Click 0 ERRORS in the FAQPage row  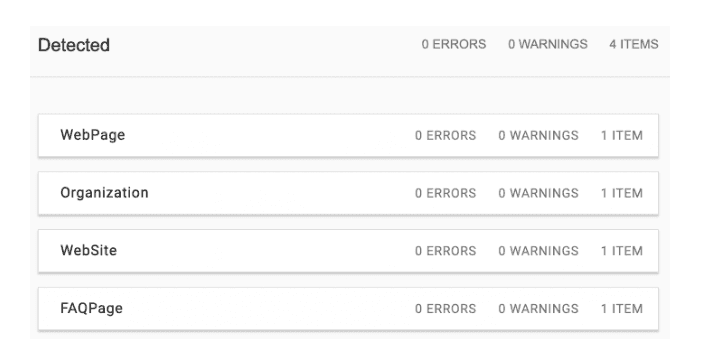[x=446, y=309]
